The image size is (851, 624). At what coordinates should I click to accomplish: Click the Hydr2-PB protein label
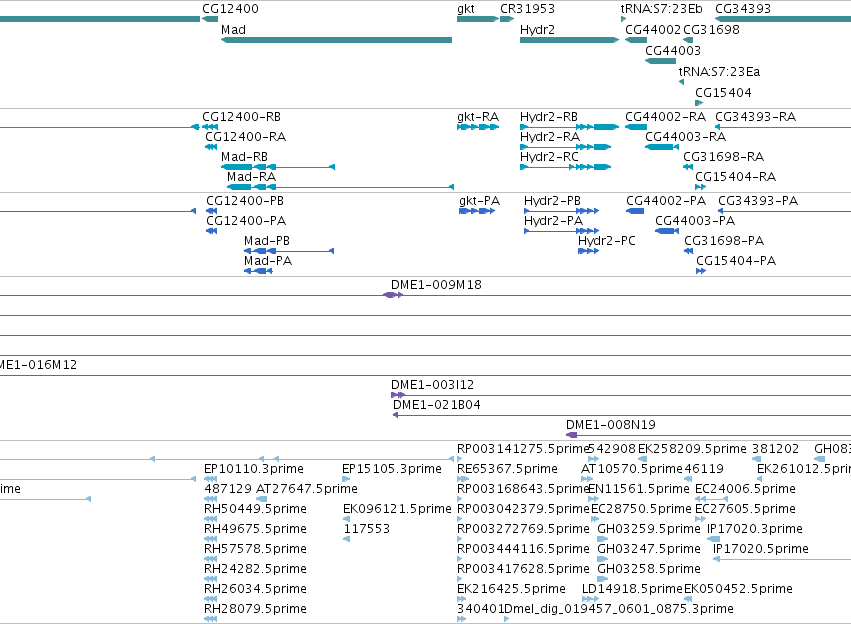(552, 201)
